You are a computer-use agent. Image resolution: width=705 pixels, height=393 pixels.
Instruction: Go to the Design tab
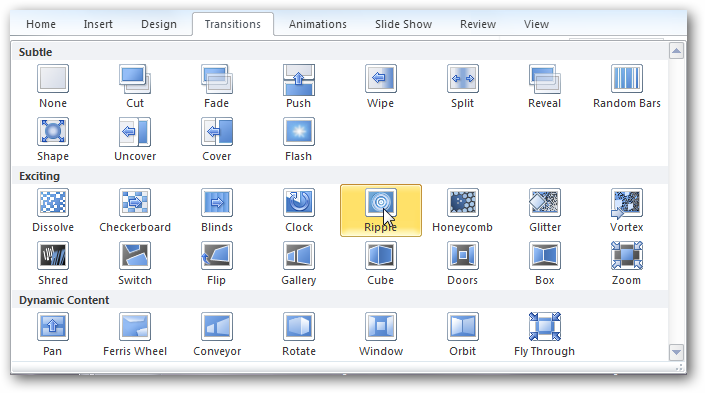click(x=159, y=24)
